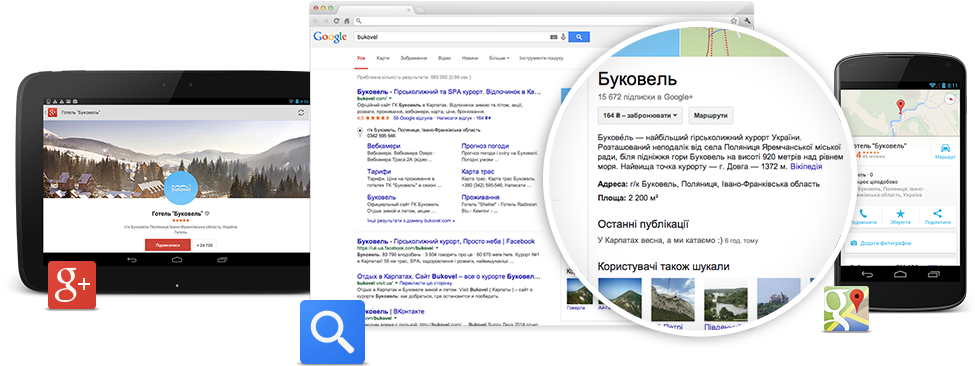975x366 pixels.
Task: Select the Усе search tab
Action: tap(361, 58)
